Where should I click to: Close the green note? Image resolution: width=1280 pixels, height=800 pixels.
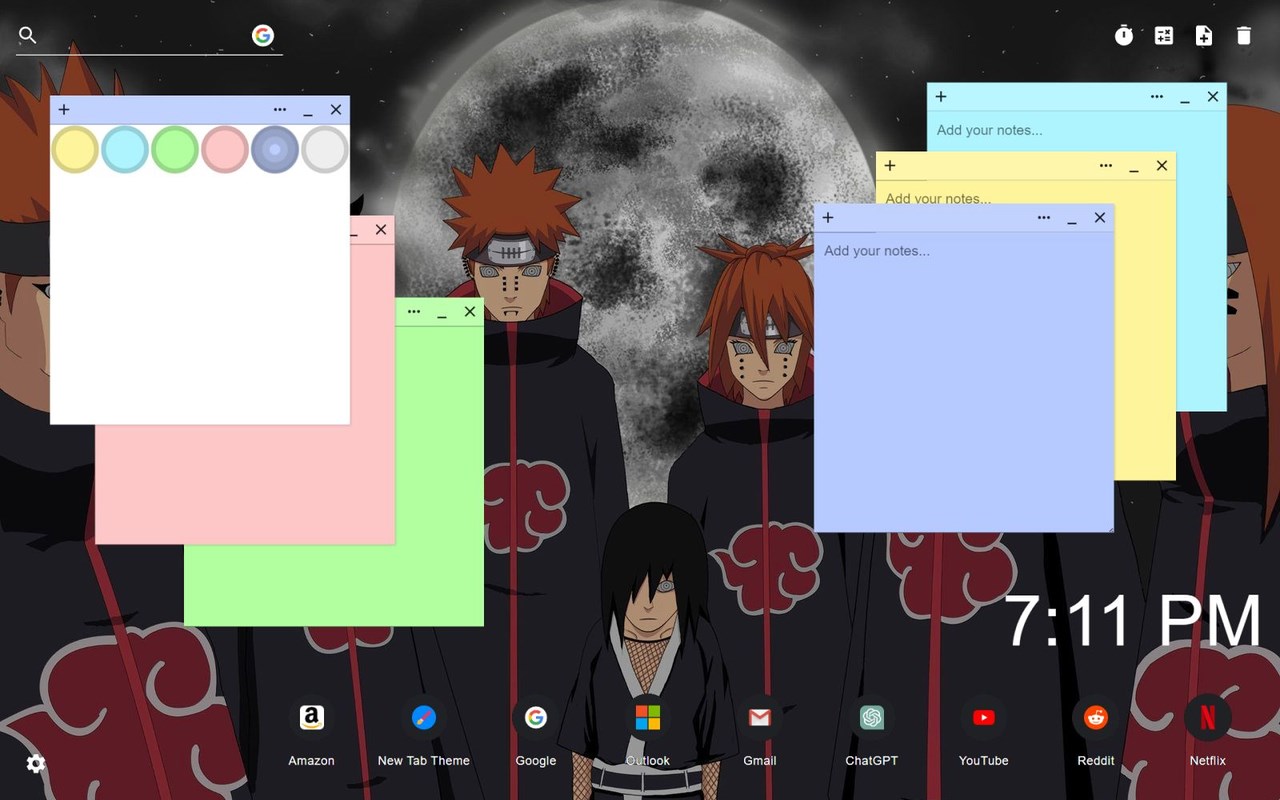tap(470, 312)
